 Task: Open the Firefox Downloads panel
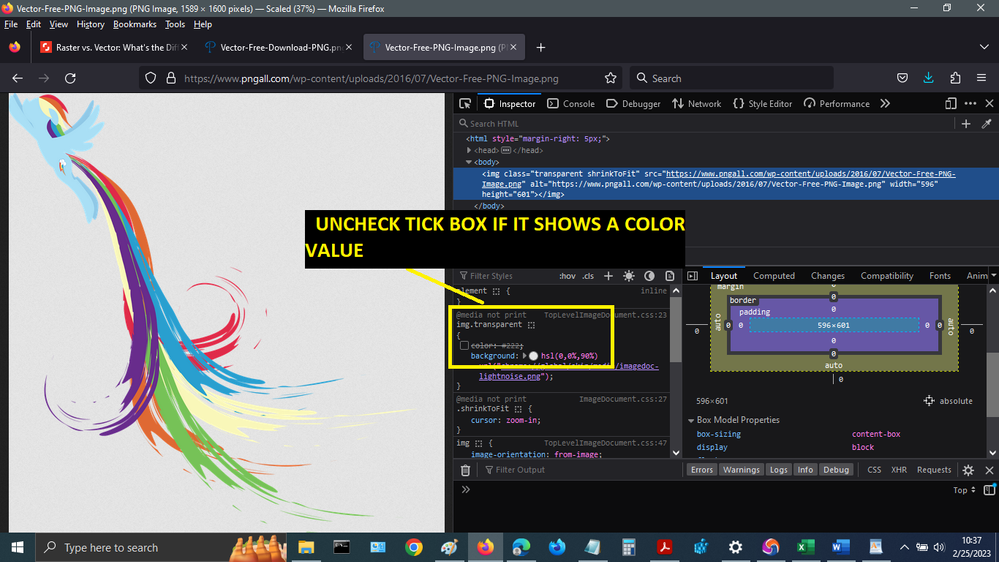[x=928, y=78]
